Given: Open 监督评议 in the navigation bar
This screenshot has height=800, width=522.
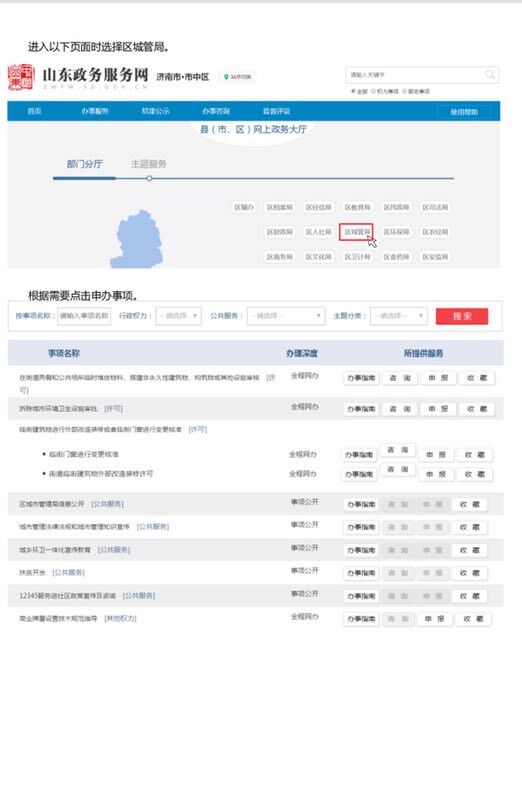Looking at the screenshot, I should (x=277, y=111).
